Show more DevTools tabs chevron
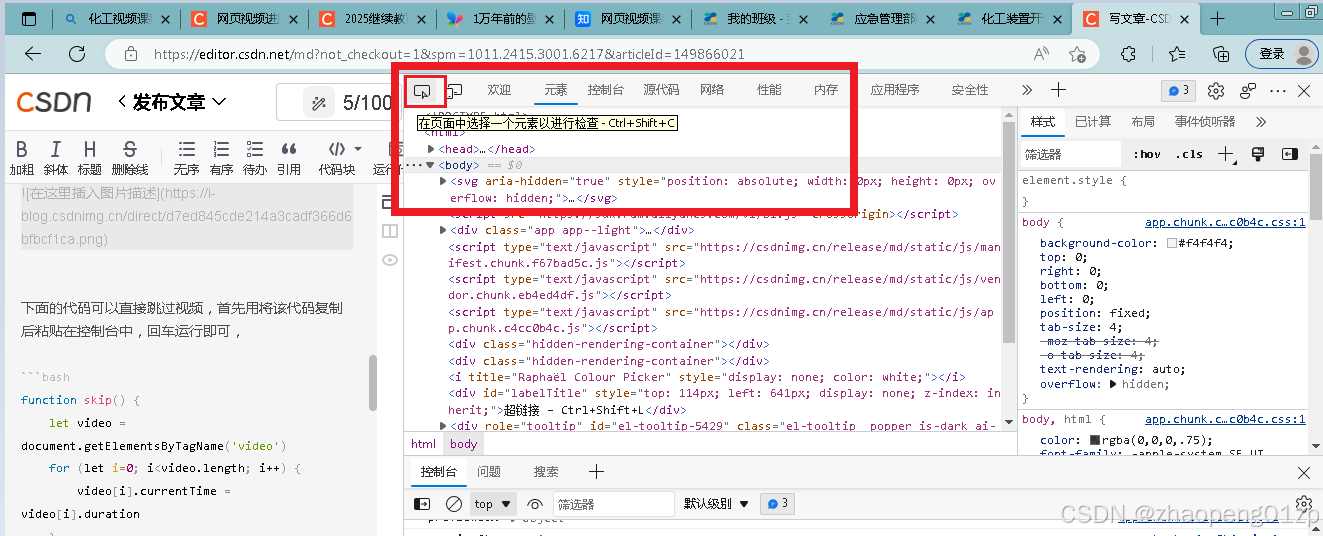Screen dimensions: 1323x536 point(1027,91)
